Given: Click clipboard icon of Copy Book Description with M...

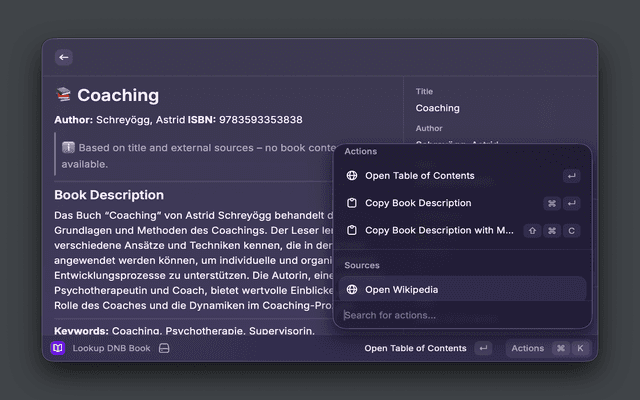Looking at the screenshot, I should click(x=352, y=230).
